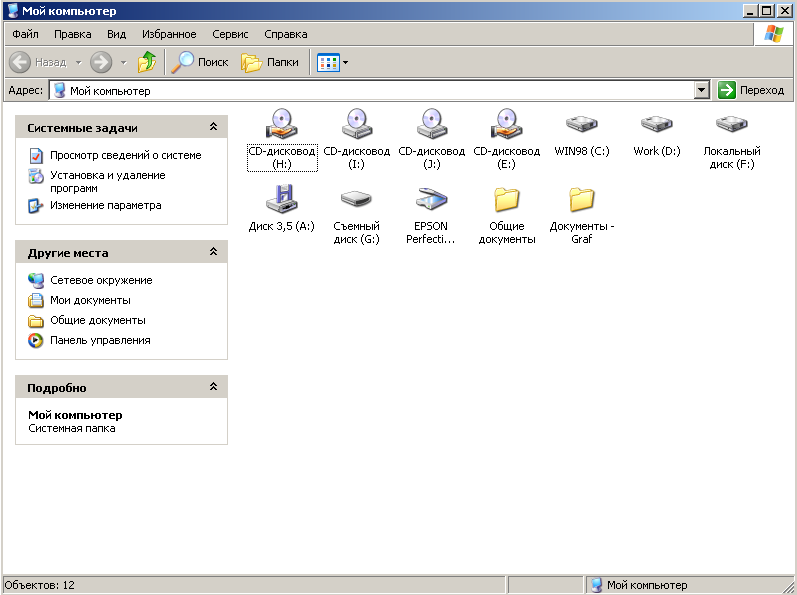Select the Work (D:) hard disk icon
This screenshot has width=797, height=595.
pos(657,123)
